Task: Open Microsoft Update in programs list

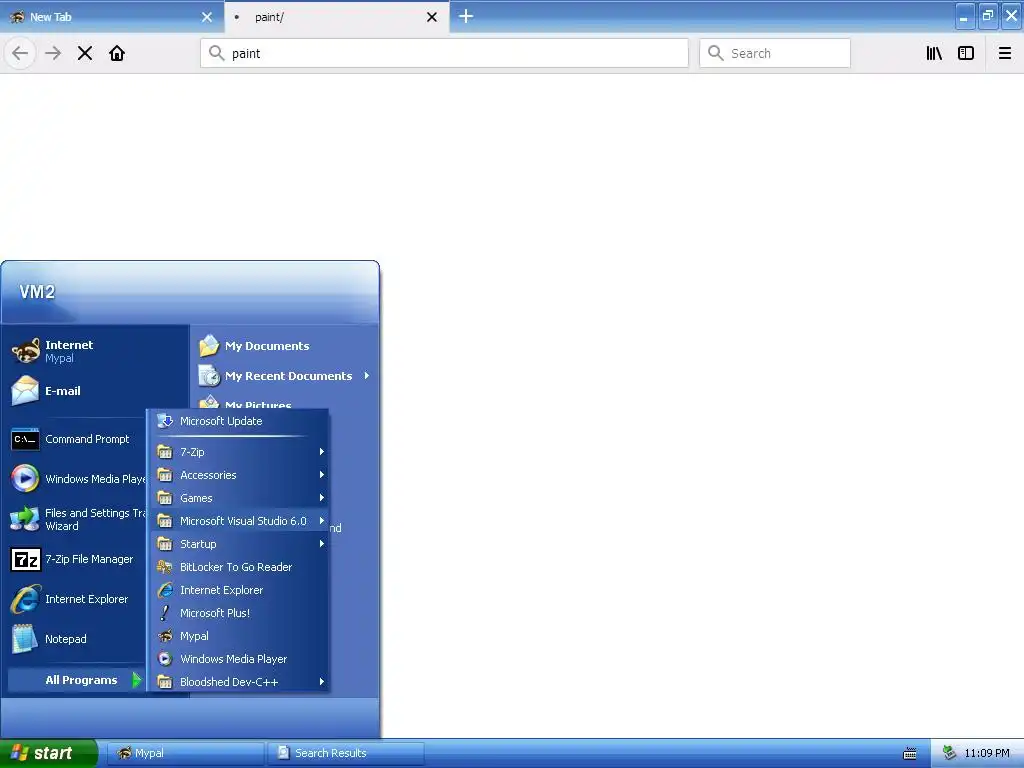Action: coord(238,421)
